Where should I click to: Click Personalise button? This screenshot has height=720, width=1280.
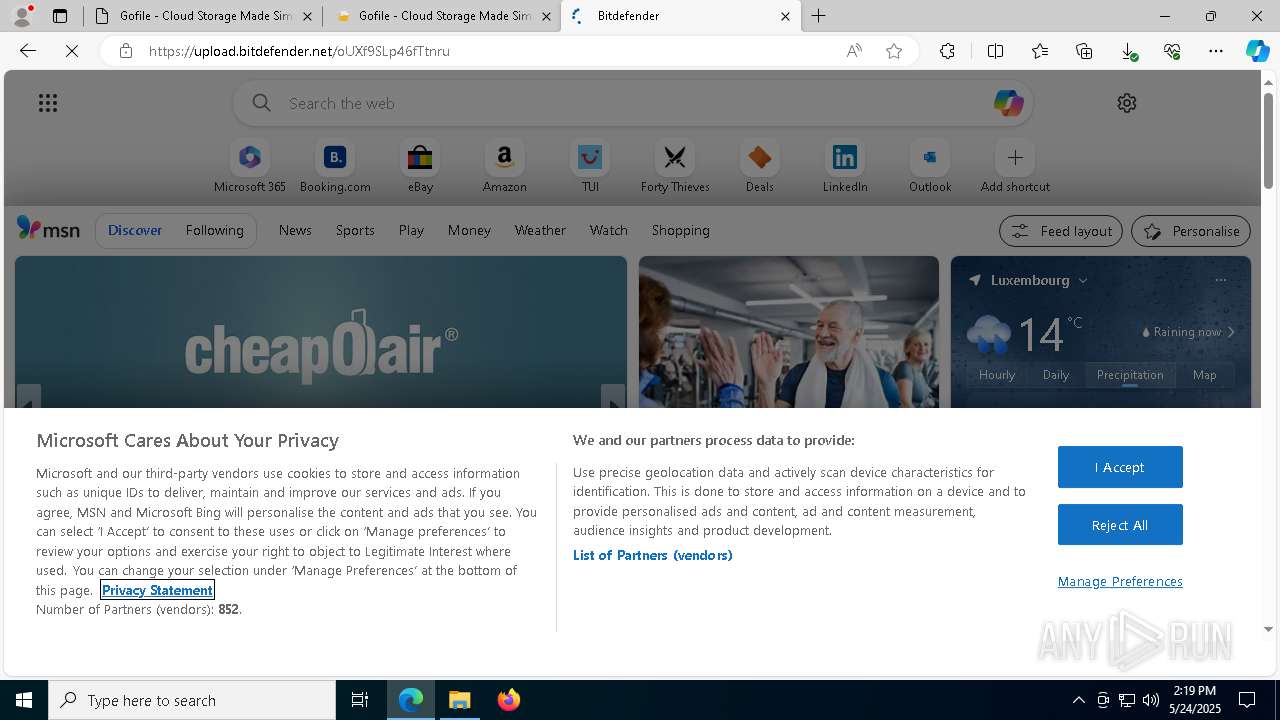click(x=1191, y=231)
